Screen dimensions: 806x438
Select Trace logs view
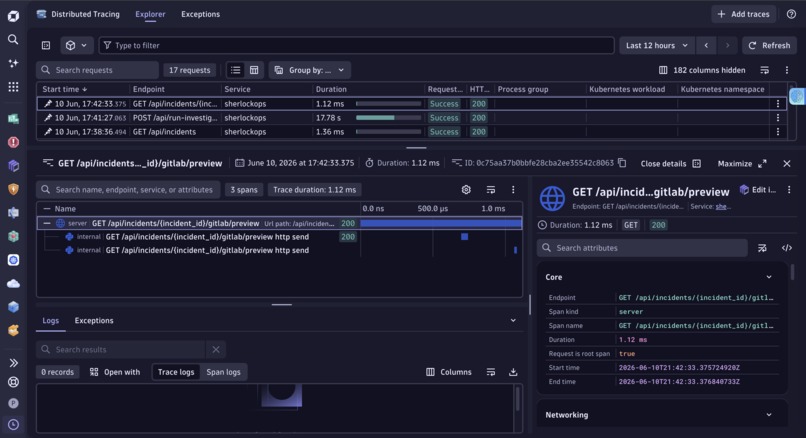pos(176,372)
